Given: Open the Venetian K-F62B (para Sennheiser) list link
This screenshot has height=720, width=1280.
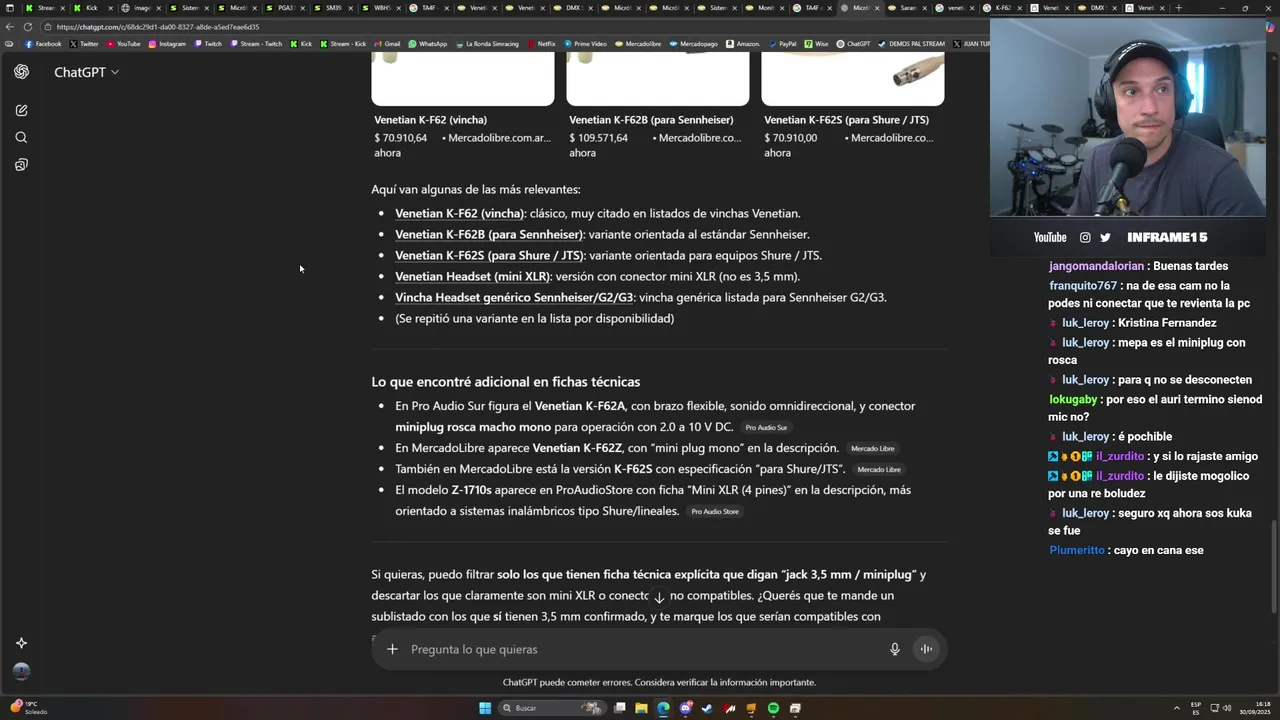Looking at the screenshot, I should (x=489, y=234).
